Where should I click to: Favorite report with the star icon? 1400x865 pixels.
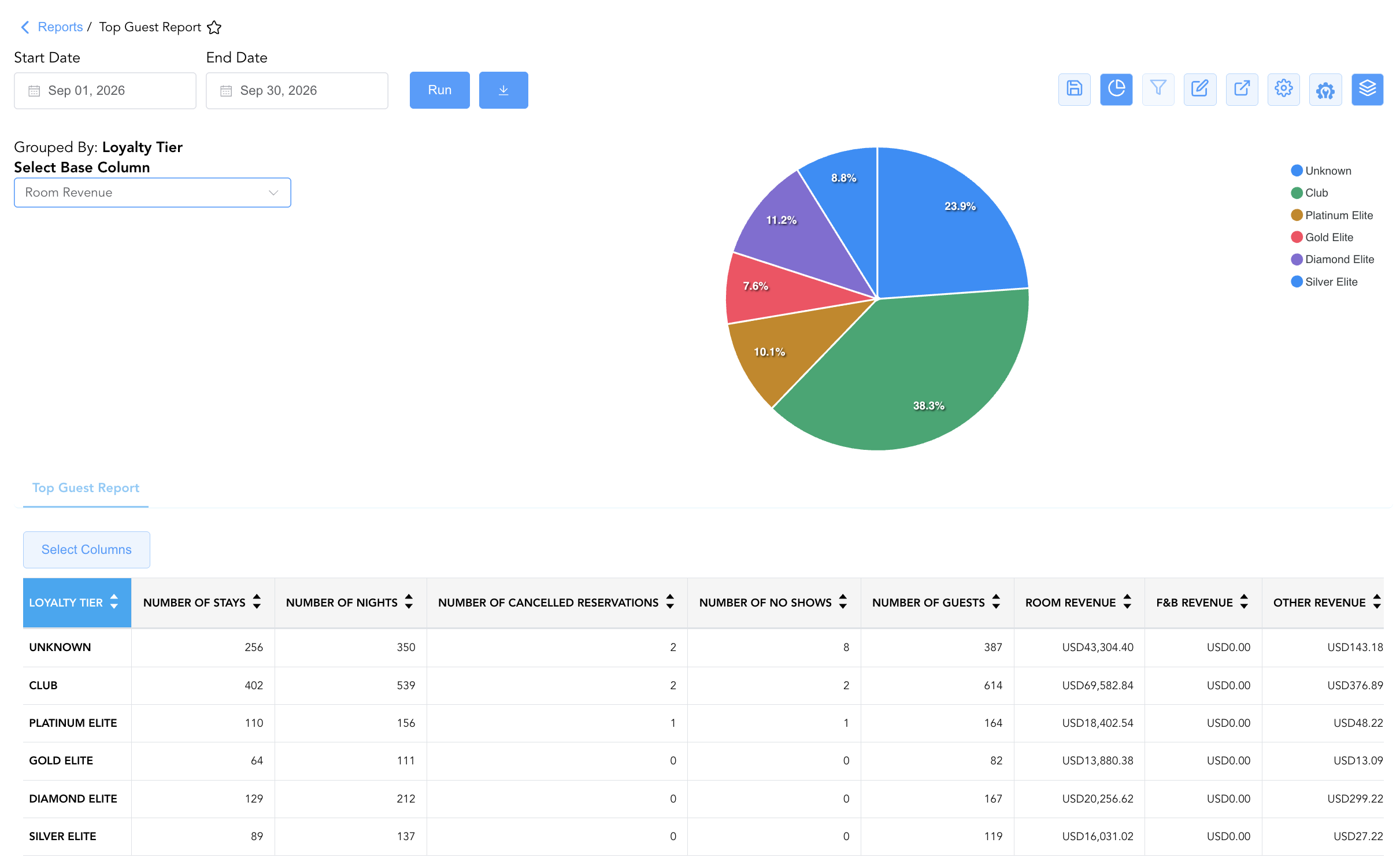(214, 27)
